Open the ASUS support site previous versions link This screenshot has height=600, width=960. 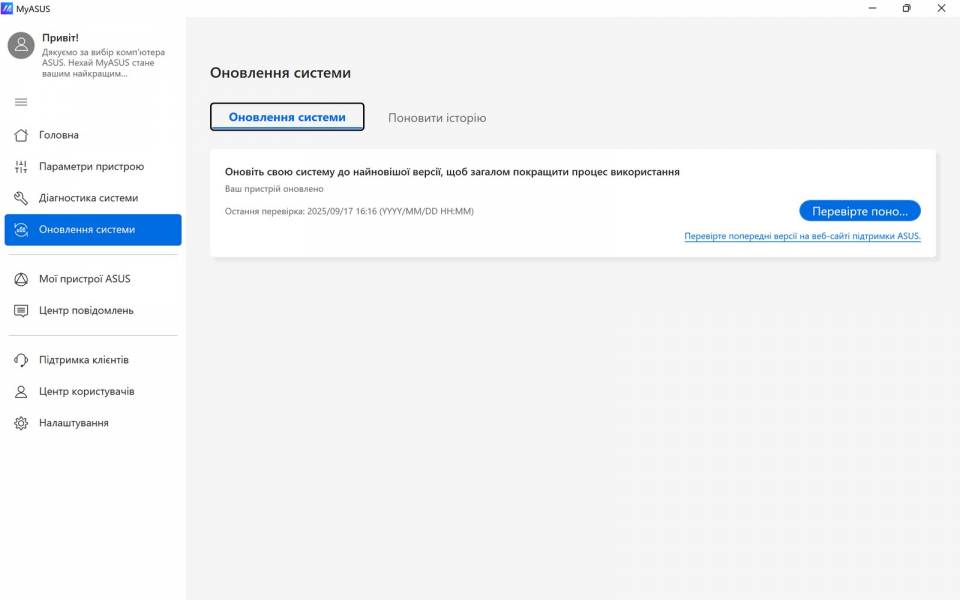(x=802, y=237)
